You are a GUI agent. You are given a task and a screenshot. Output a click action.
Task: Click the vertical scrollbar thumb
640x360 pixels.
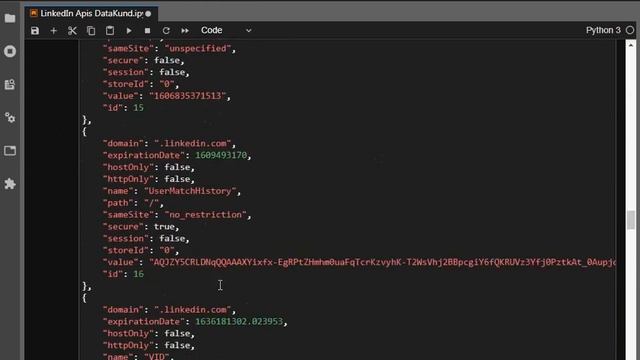[x=631, y=220]
